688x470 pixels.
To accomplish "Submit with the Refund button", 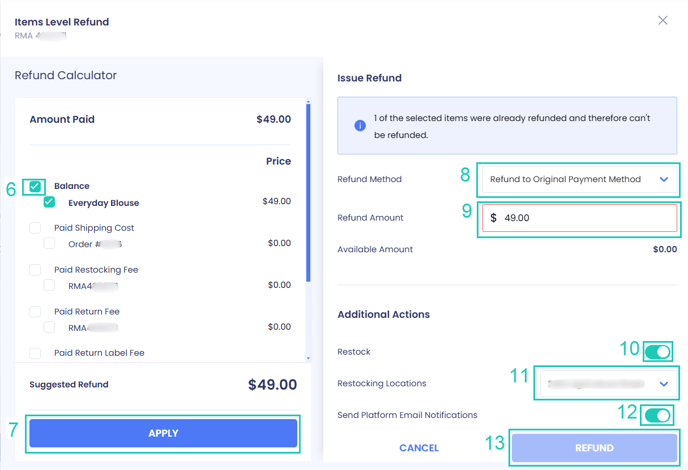I will tap(594, 448).
